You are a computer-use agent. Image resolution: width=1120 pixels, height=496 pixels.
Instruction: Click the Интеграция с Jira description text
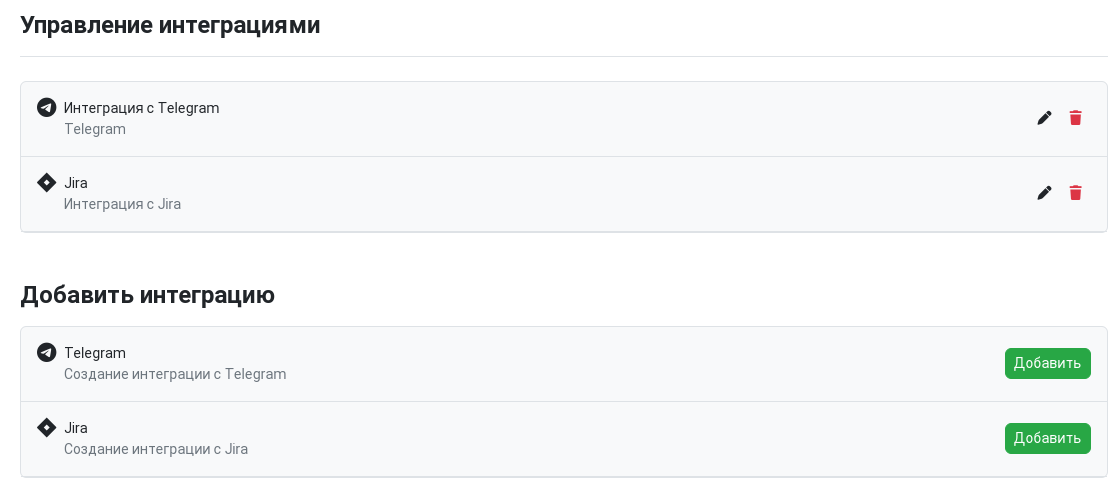pyautogui.click(x=122, y=204)
